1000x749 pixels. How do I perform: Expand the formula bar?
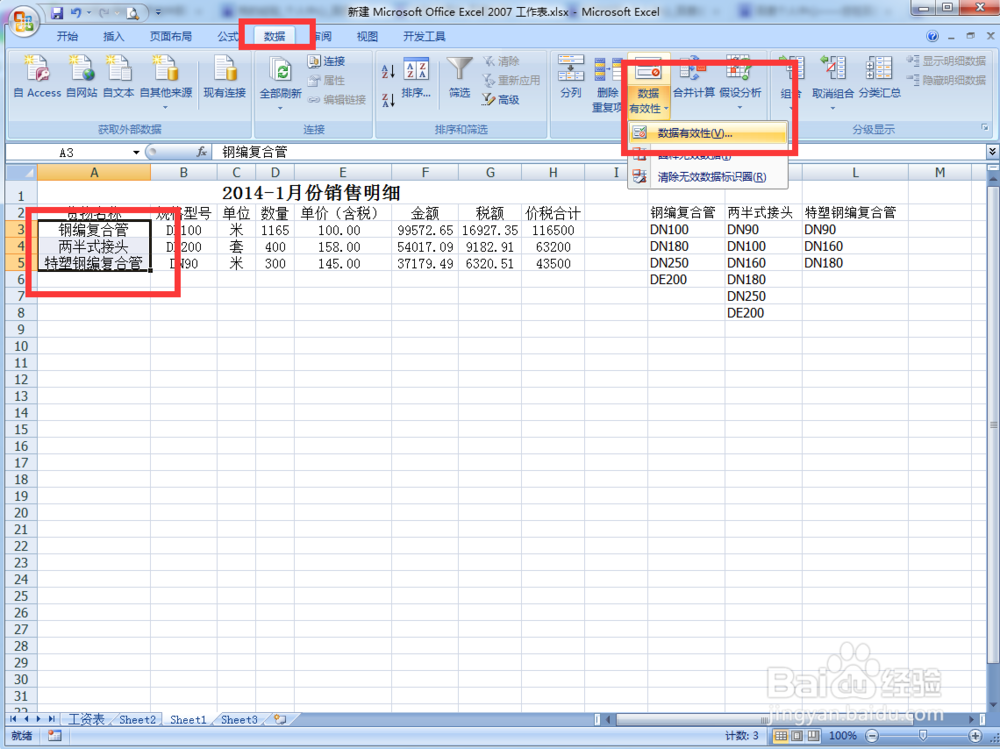(x=992, y=152)
